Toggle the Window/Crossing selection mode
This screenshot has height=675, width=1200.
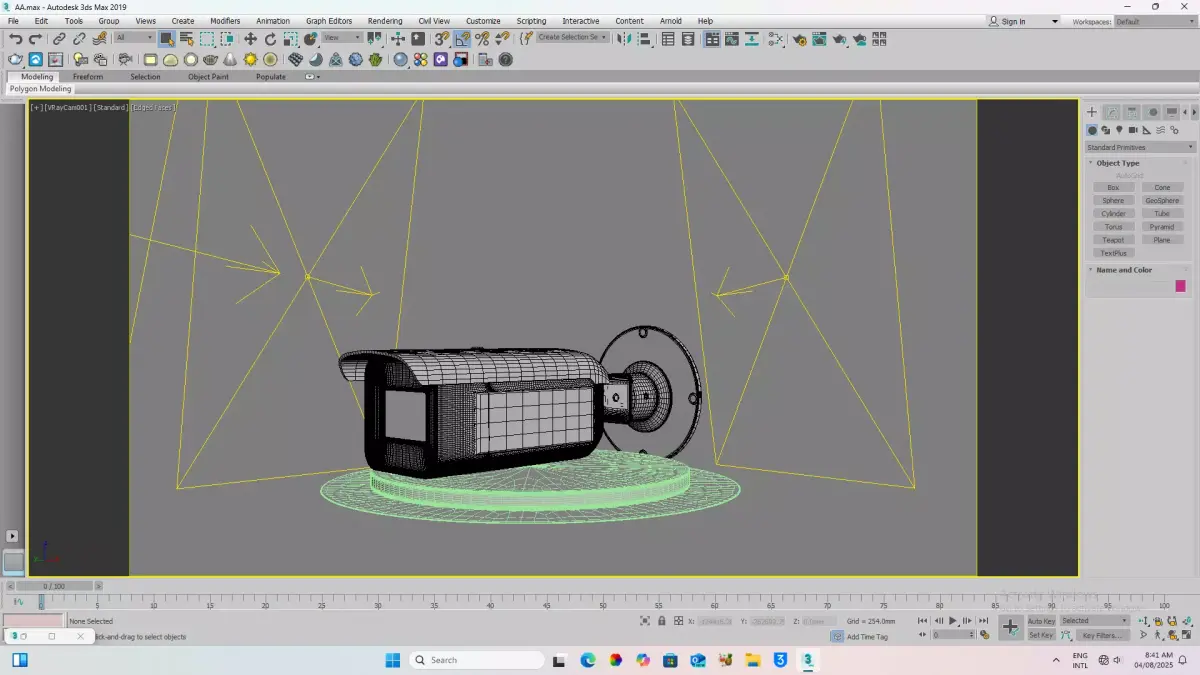[228, 39]
